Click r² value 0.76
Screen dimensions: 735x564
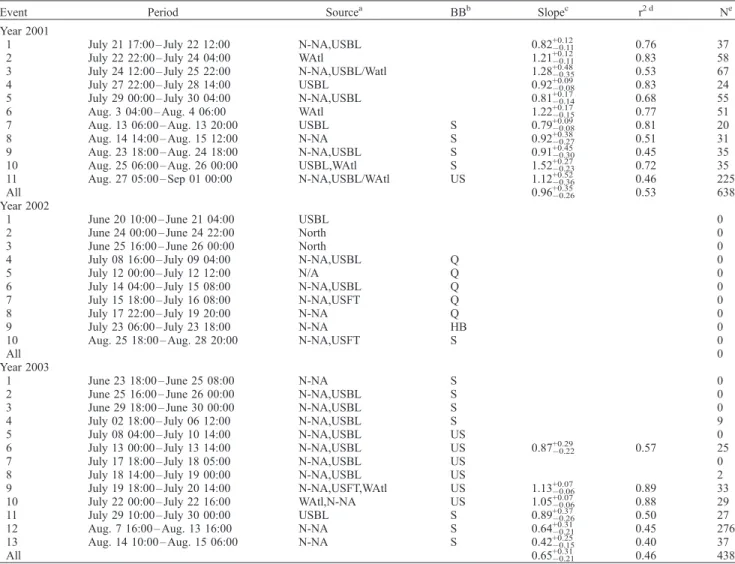646,45
